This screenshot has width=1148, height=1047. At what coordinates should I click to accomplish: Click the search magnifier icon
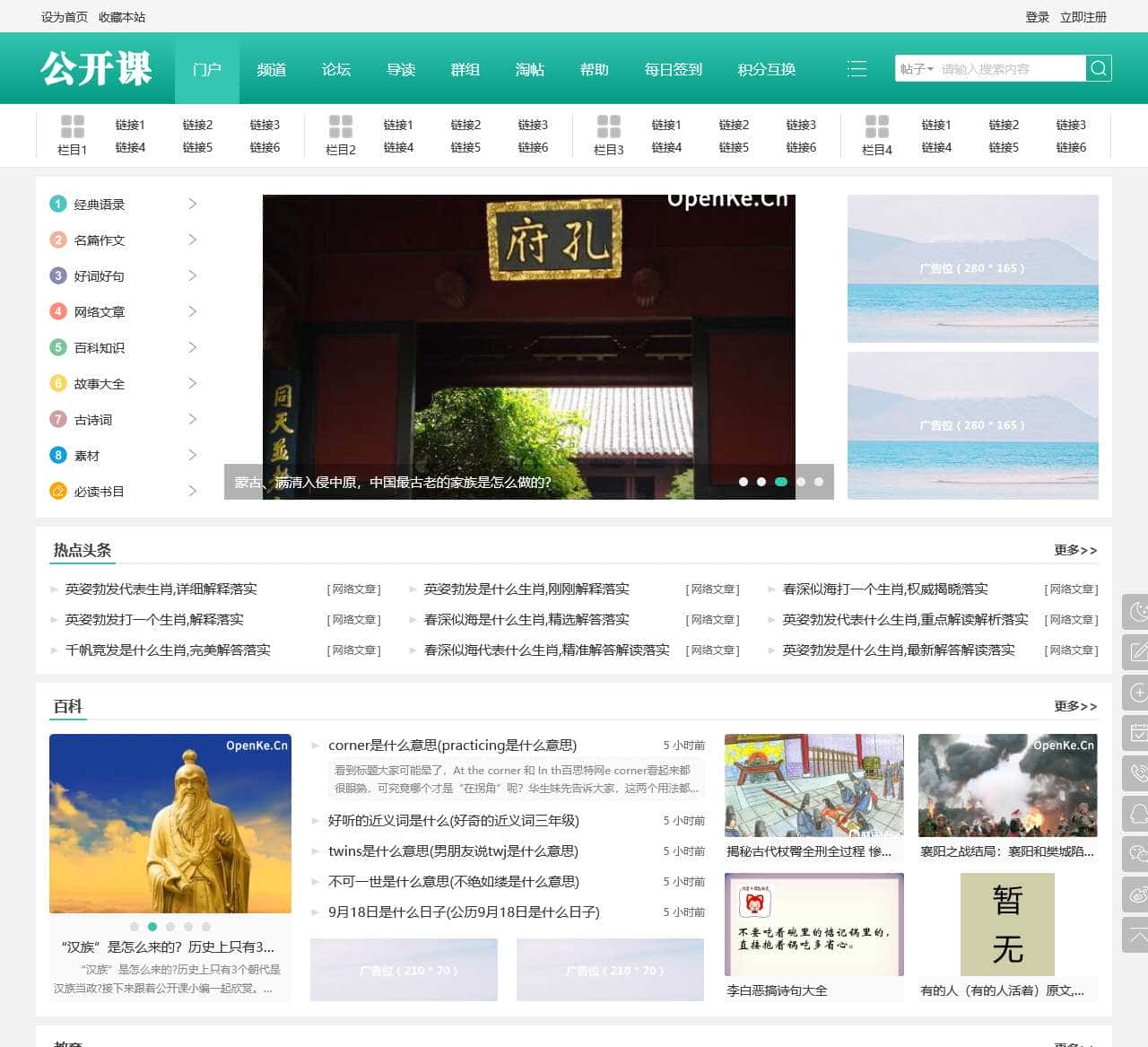click(1098, 67)
